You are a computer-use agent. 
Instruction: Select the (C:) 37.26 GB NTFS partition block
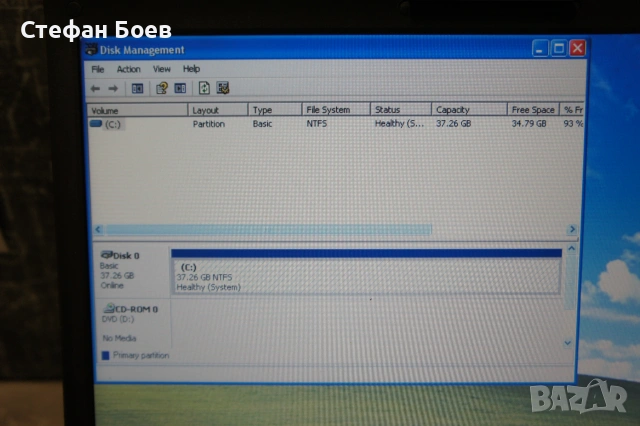pyautogui.click(x=366, y=272)
